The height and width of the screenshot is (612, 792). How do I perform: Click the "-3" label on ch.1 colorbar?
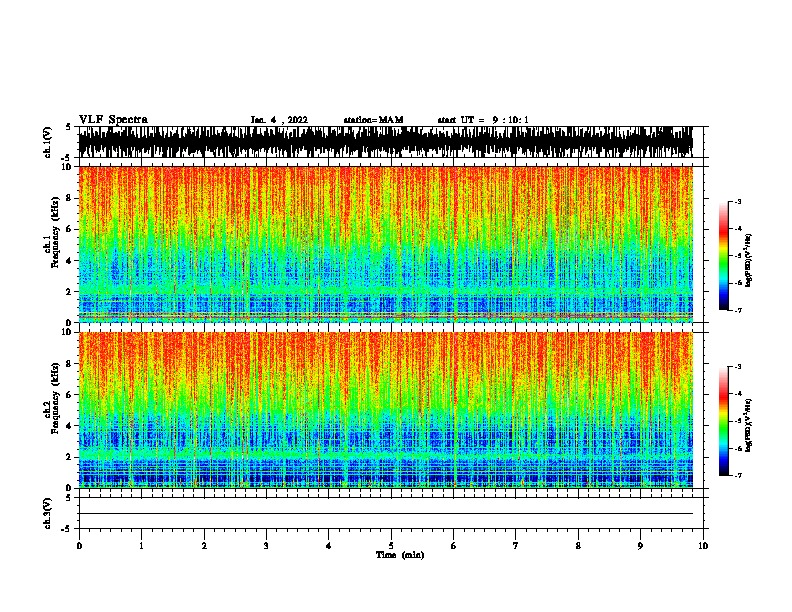(x=738, y=201)
